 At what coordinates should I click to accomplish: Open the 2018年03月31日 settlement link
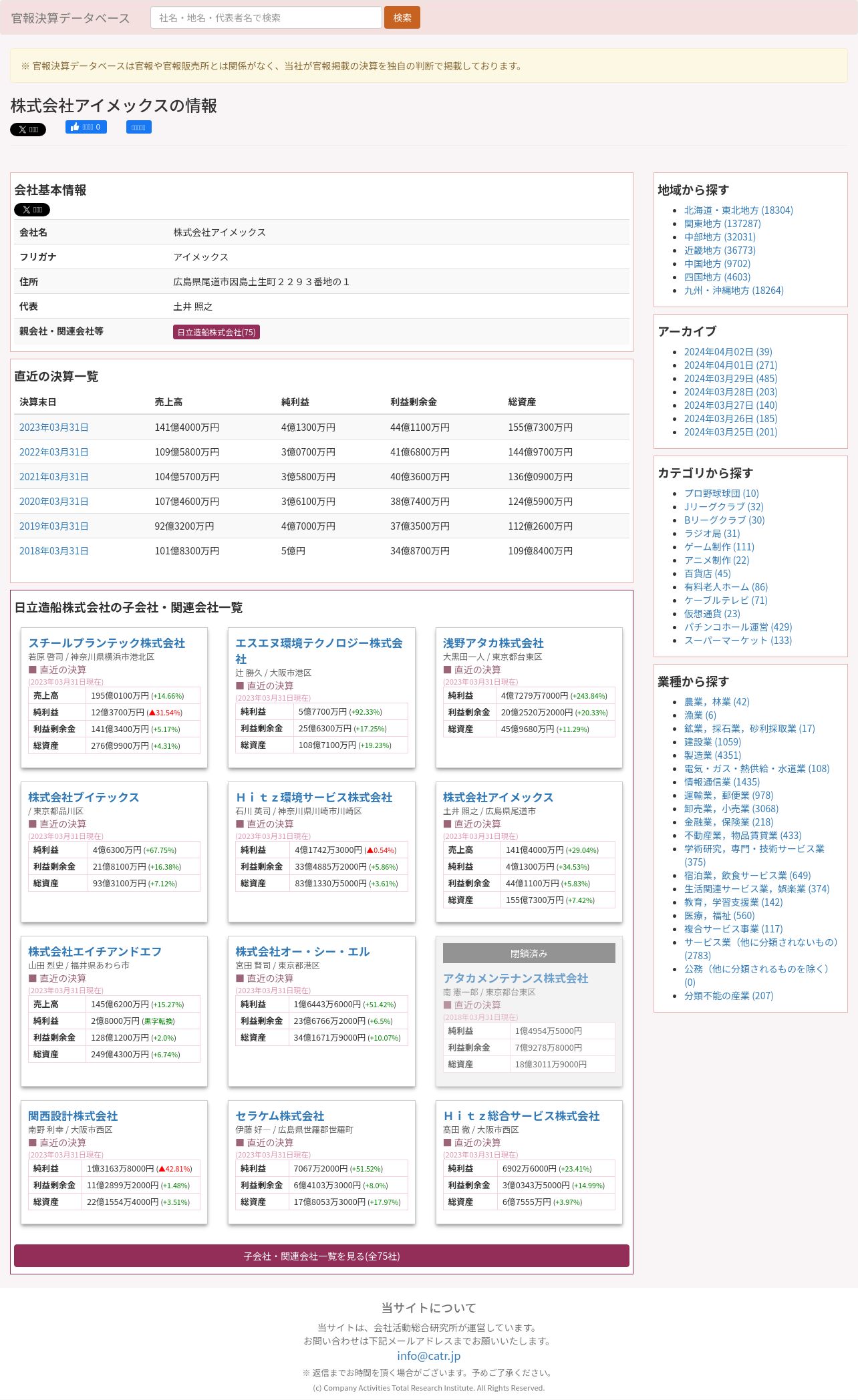54,551
